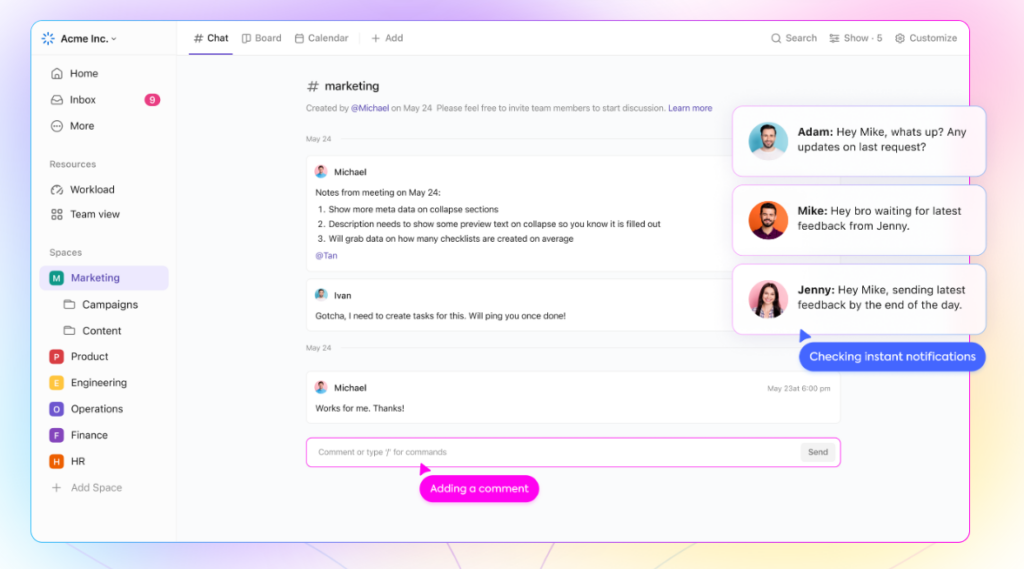This screenshot has width=1024, height=569.
Task: Click the plus icon beside Add Space
Action: pos(57,487)
